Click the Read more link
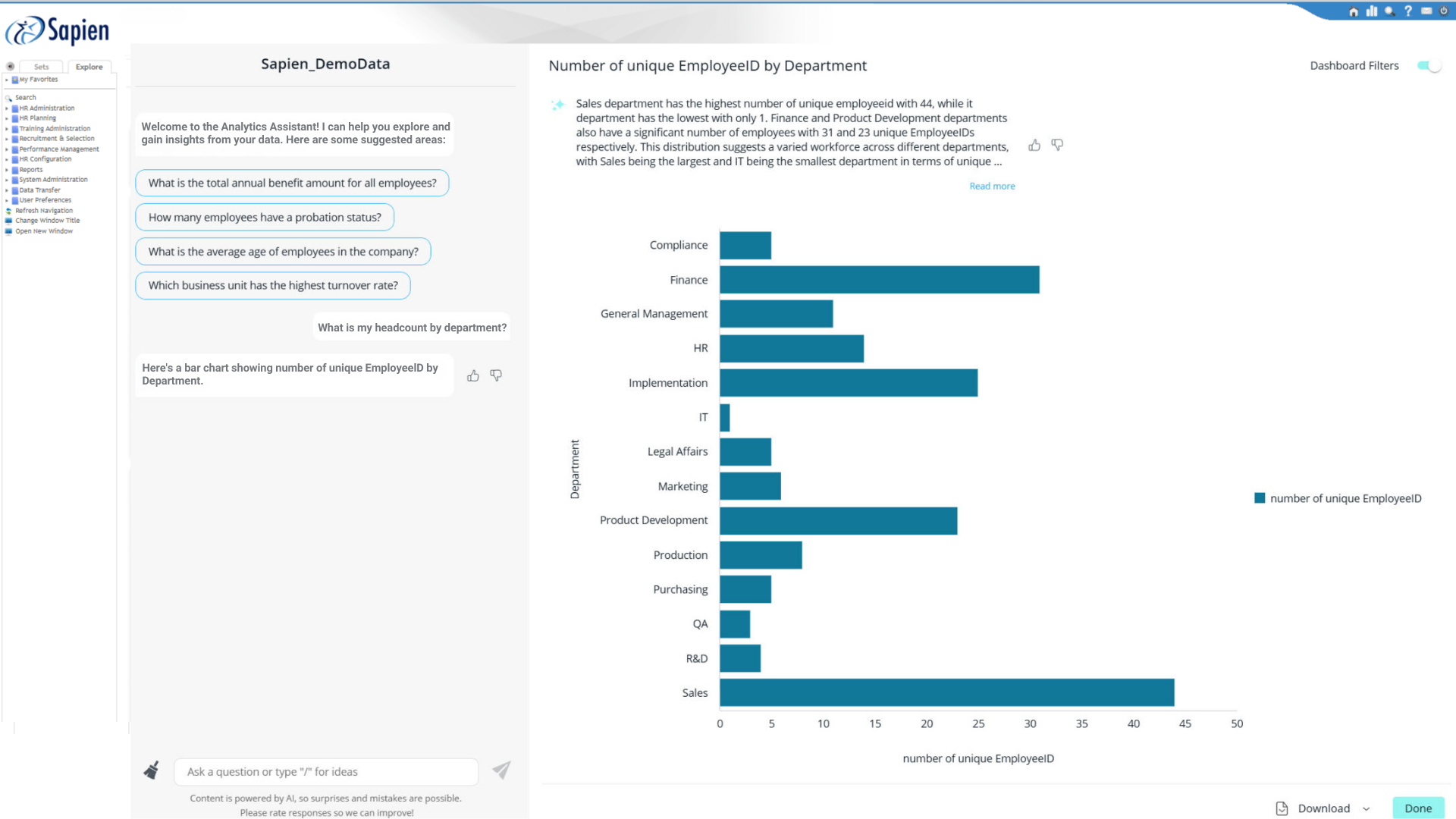The height and width of the screenshot is (819, 1456). (992, 186)
